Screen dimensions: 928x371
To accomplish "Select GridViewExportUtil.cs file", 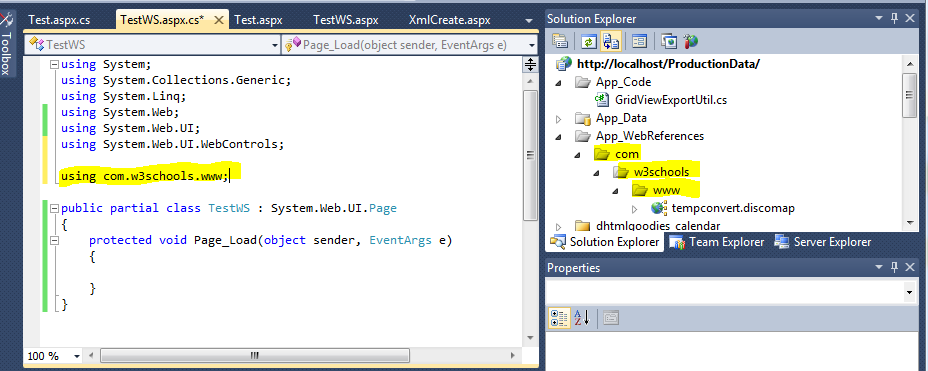I will coord(671,100).
